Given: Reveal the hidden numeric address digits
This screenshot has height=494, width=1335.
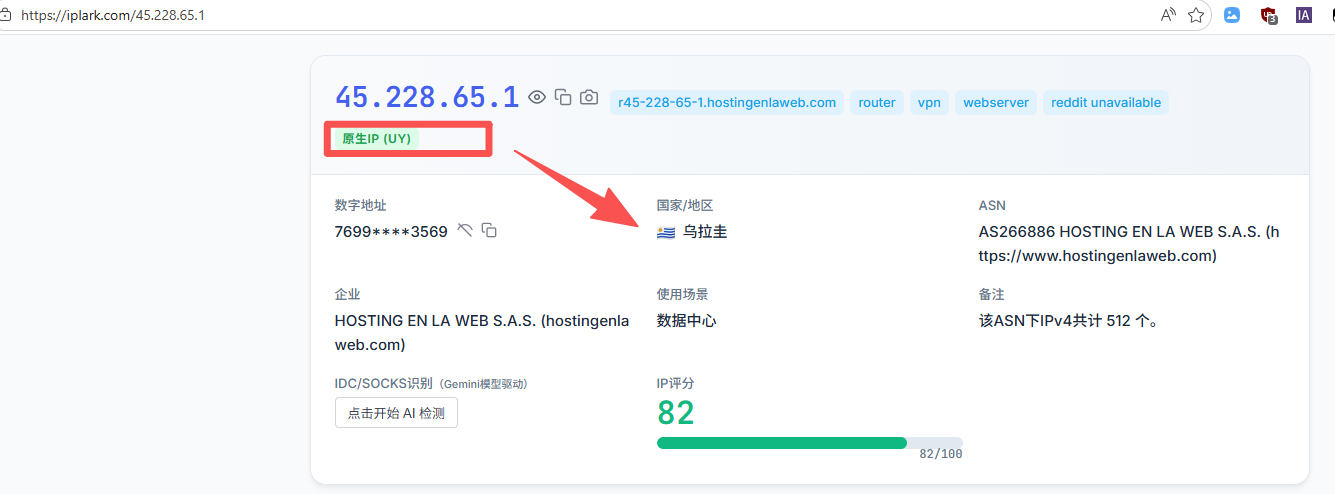Looking at the screenshot, I should pos(464,231).
